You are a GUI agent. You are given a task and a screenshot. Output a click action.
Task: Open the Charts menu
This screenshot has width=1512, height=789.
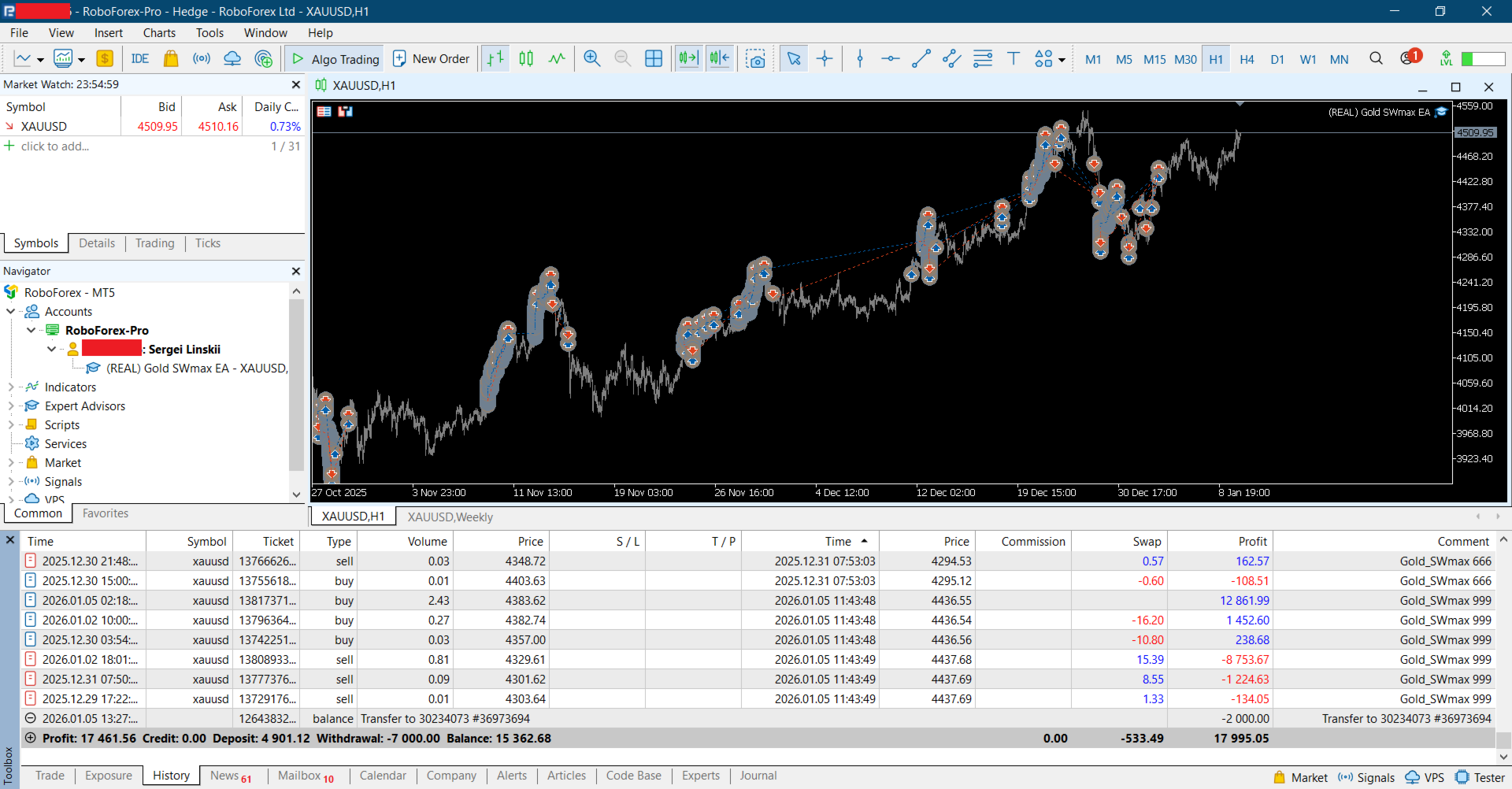(159, 33)
